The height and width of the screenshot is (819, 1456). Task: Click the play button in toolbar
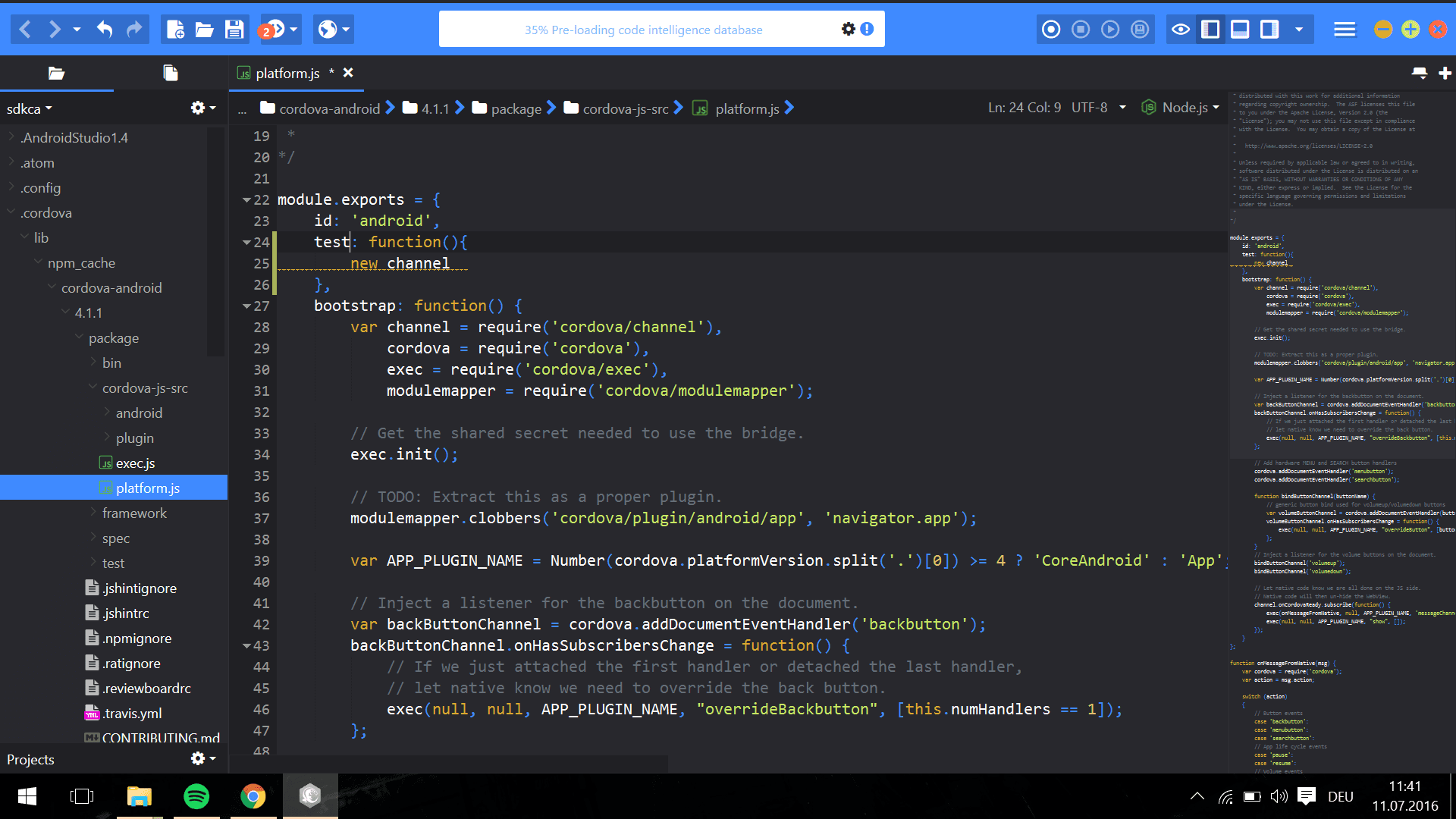click(1110, 30)
